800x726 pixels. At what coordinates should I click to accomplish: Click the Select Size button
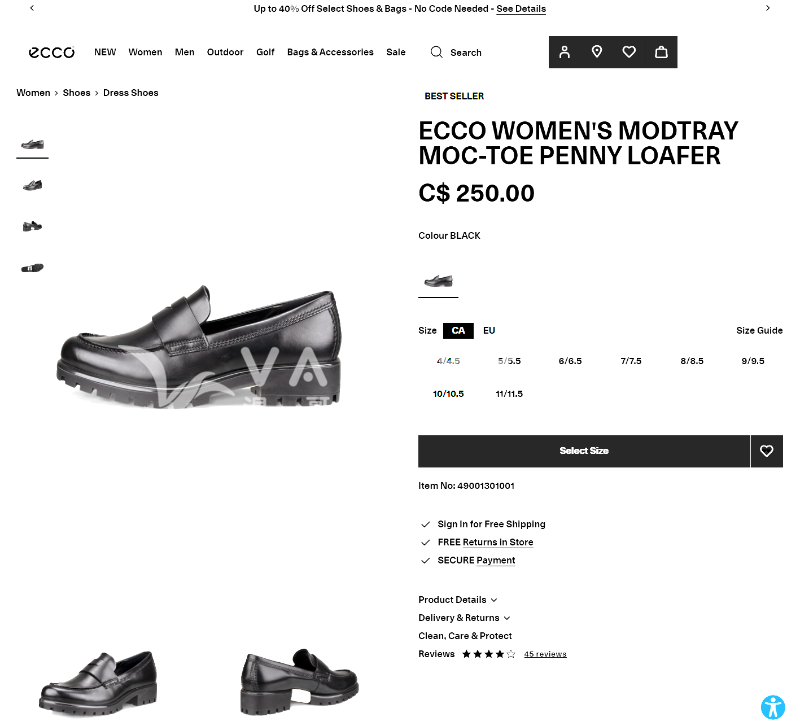coord(584,451)
